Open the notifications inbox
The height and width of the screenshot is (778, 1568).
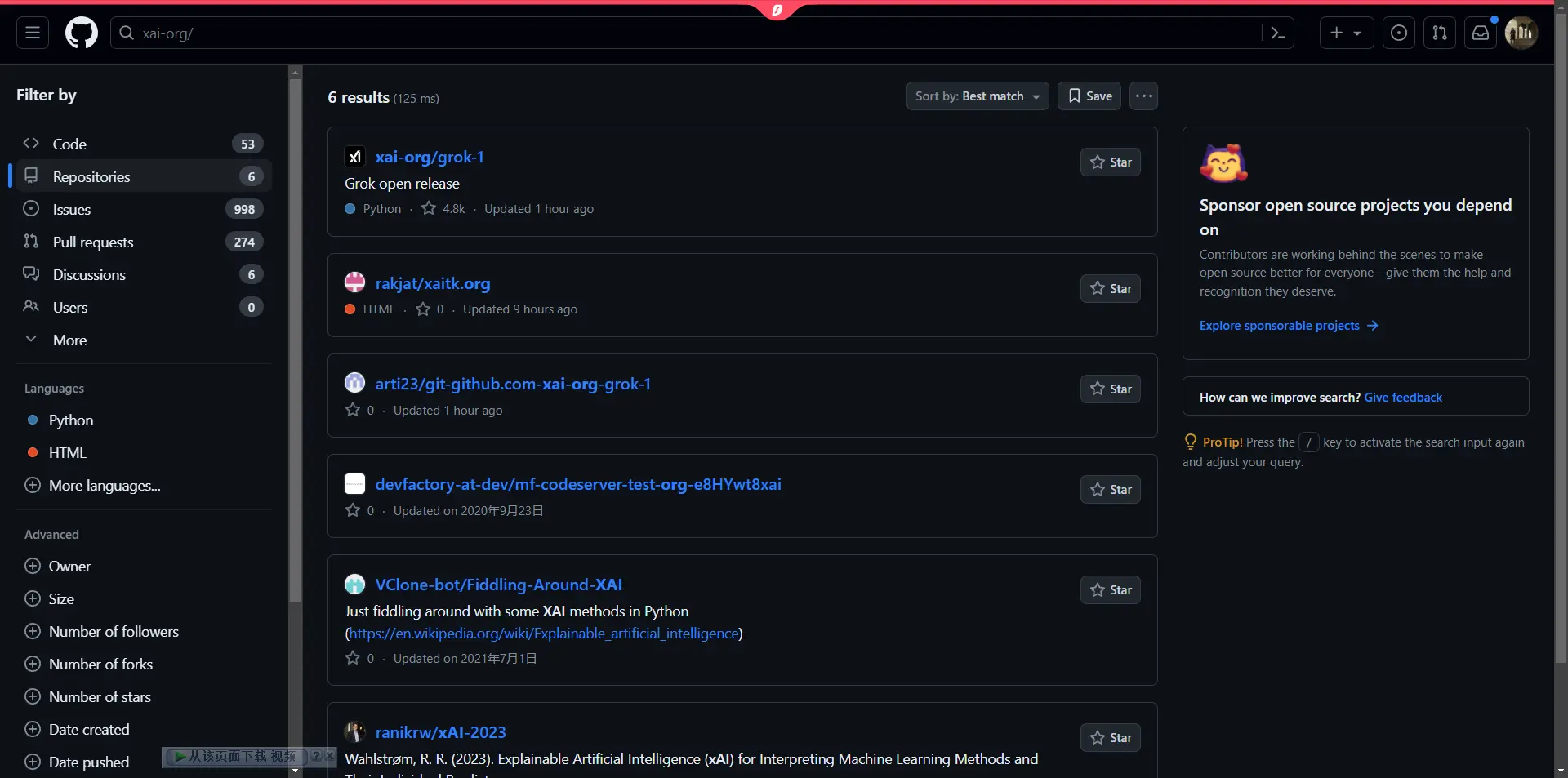(1481, 33)
